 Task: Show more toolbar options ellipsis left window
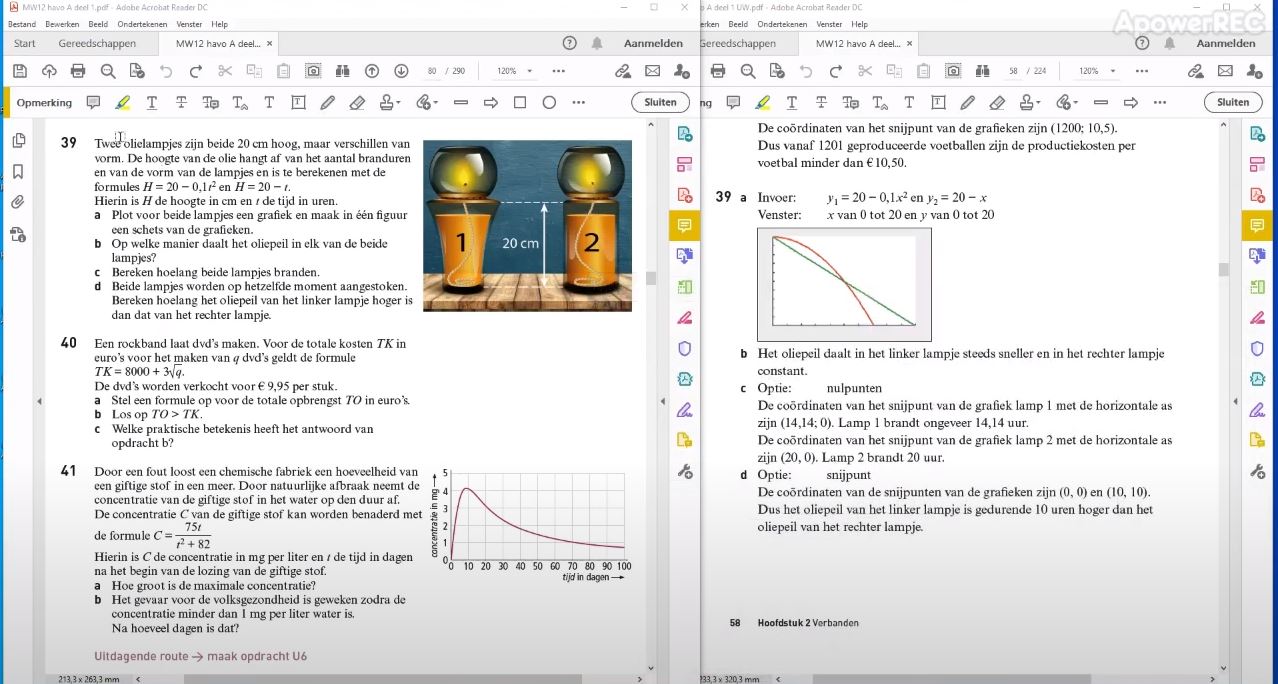[558, 71]
